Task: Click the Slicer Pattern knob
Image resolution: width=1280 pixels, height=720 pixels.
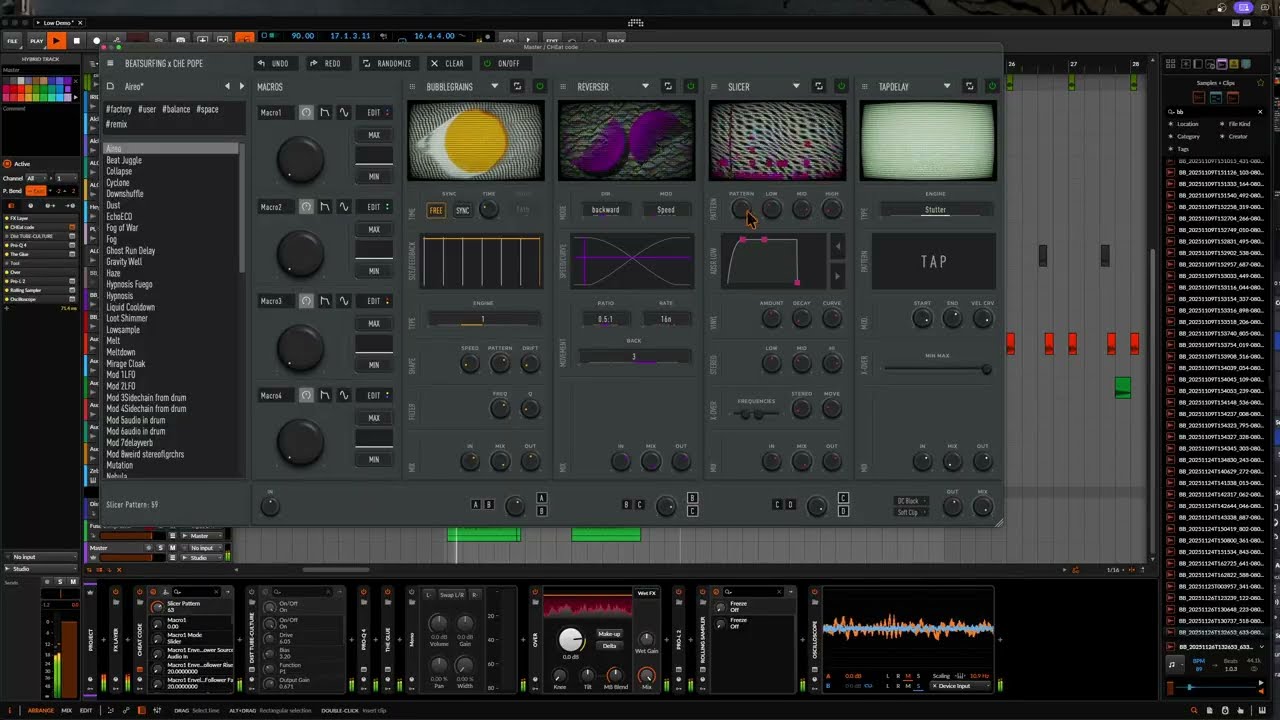Action: [741, 209]
